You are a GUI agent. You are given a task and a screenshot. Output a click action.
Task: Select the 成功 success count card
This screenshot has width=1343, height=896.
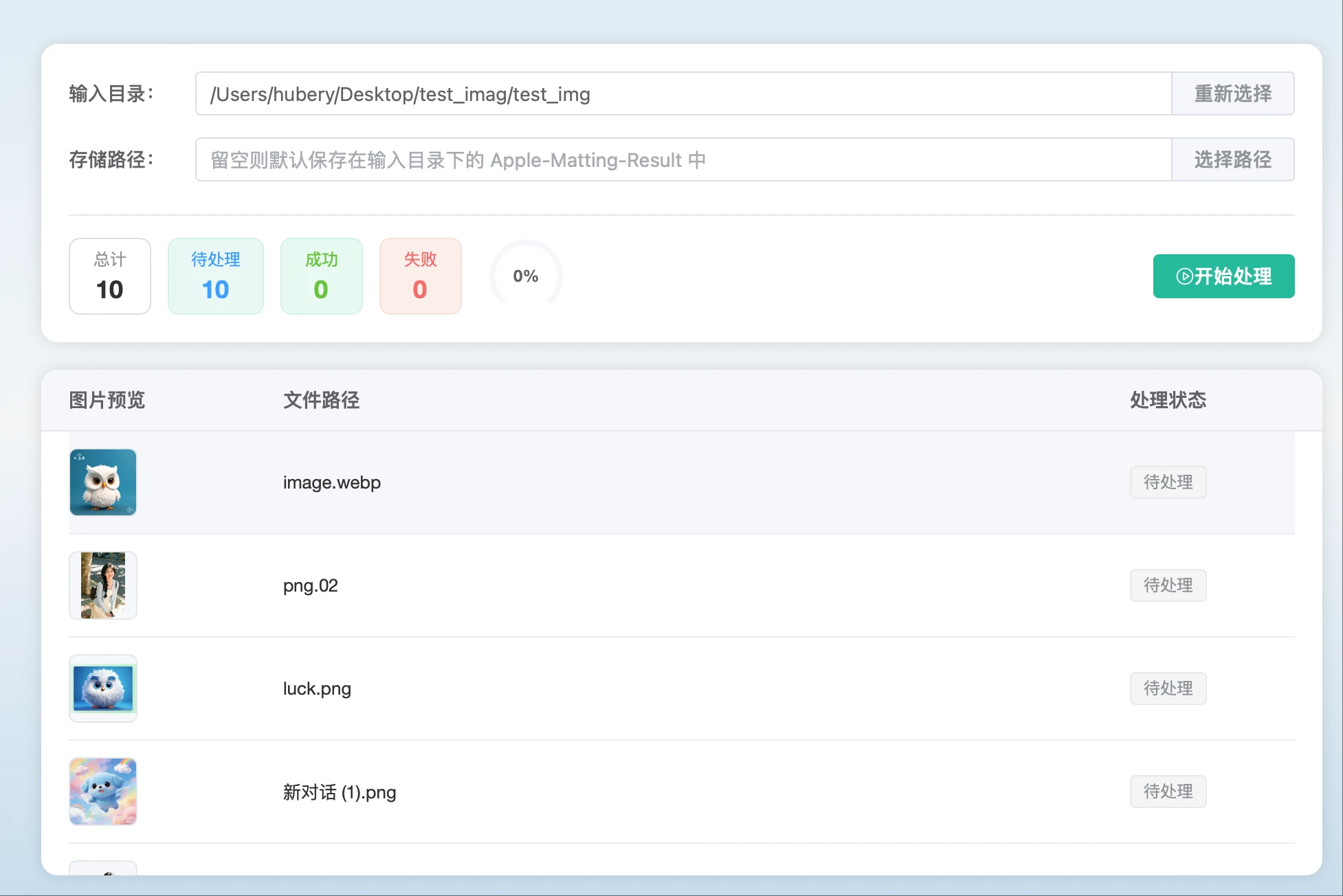point(322,276)
